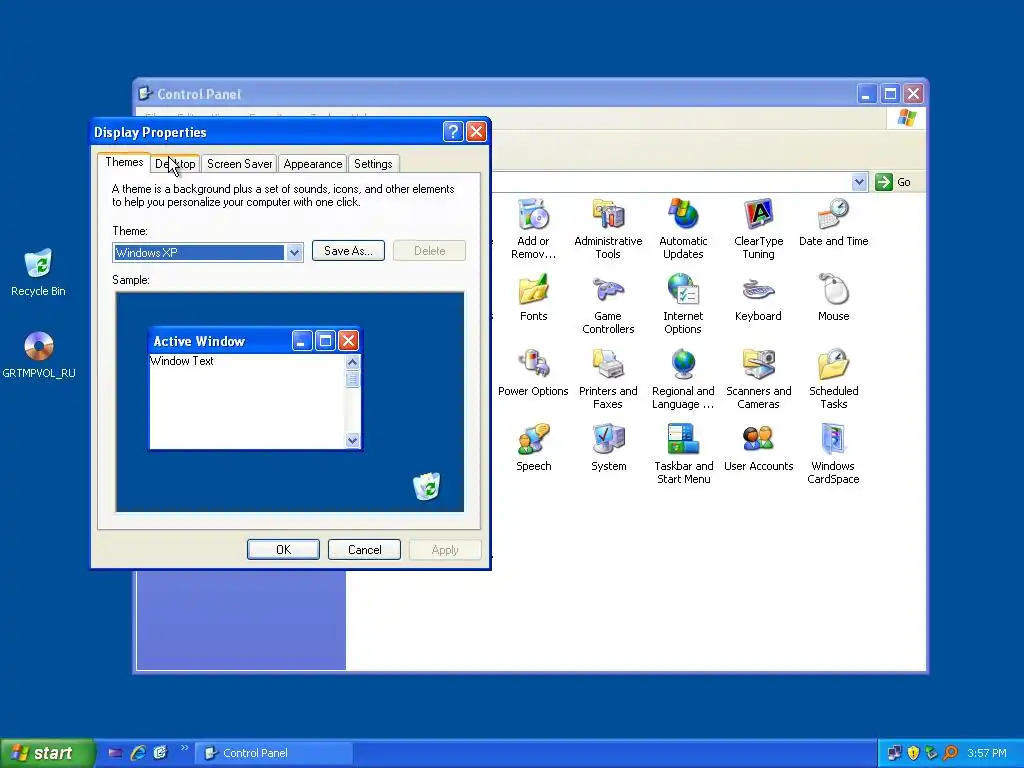Screen dimensions: 1024x768
Task: Open Taskbar and Start Menu icon
Action: point(683,440)
